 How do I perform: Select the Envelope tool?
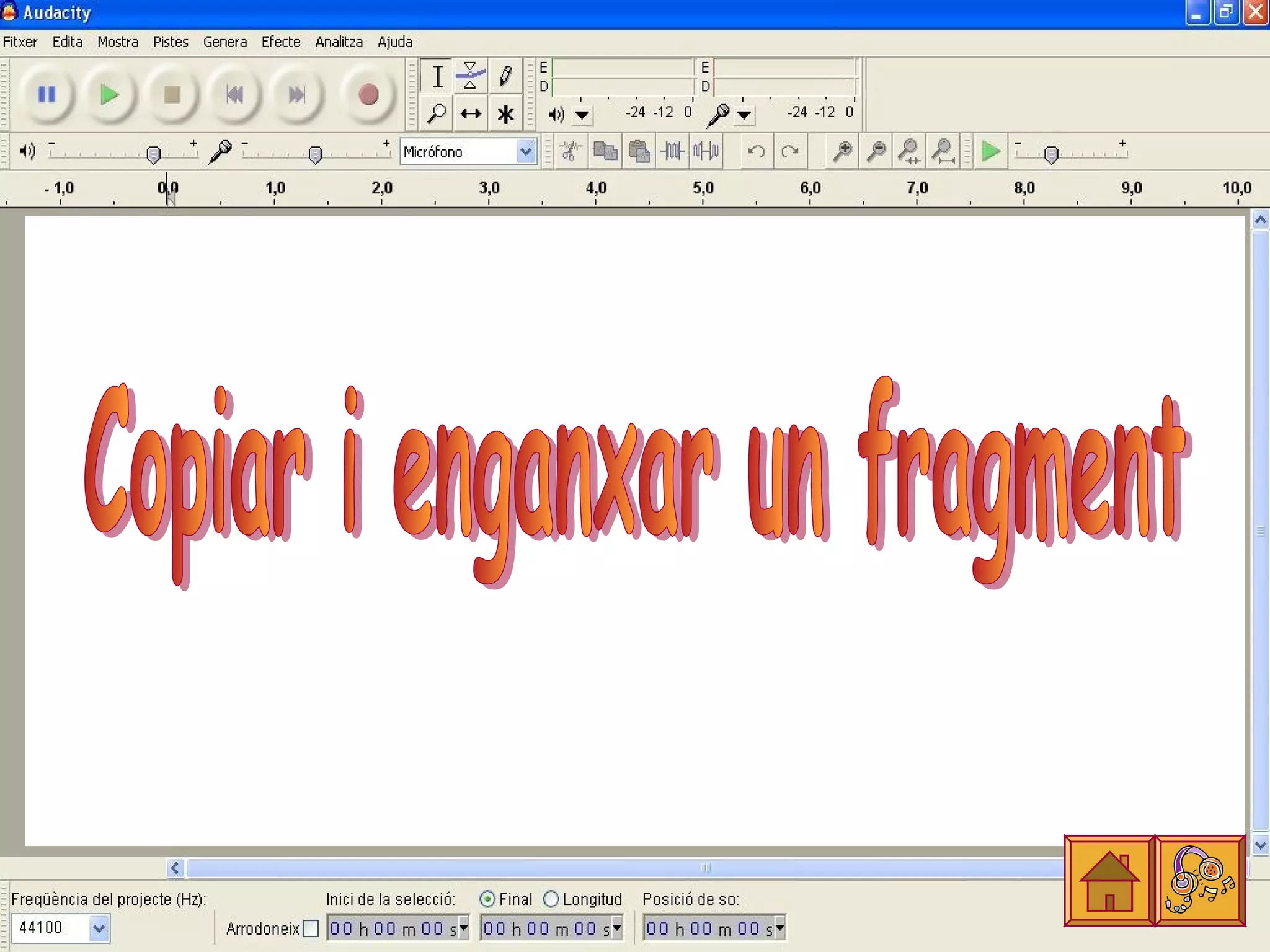(x=470, y=76)
